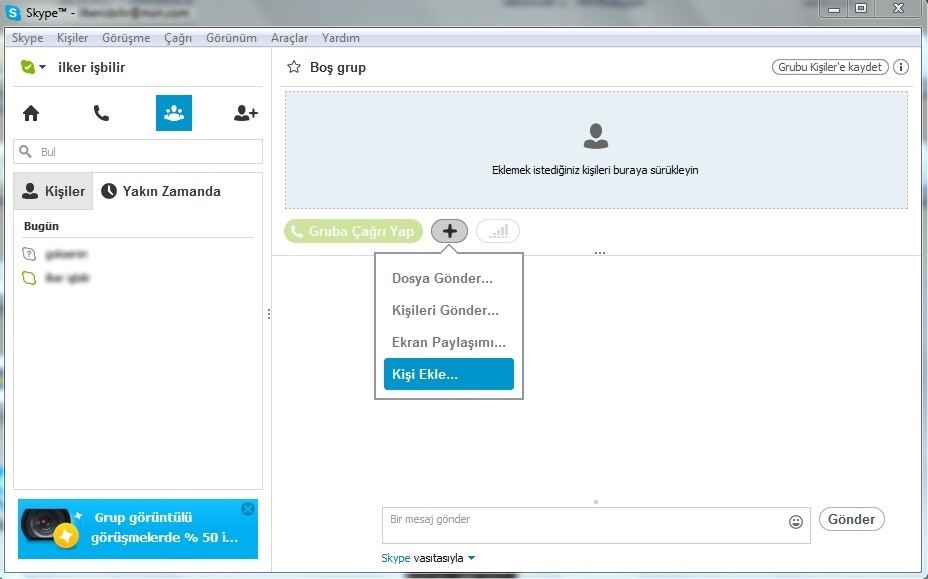The height and width of the screenshot is (579, 928).
Task: Close the Skype window
Action: point(898,8)
